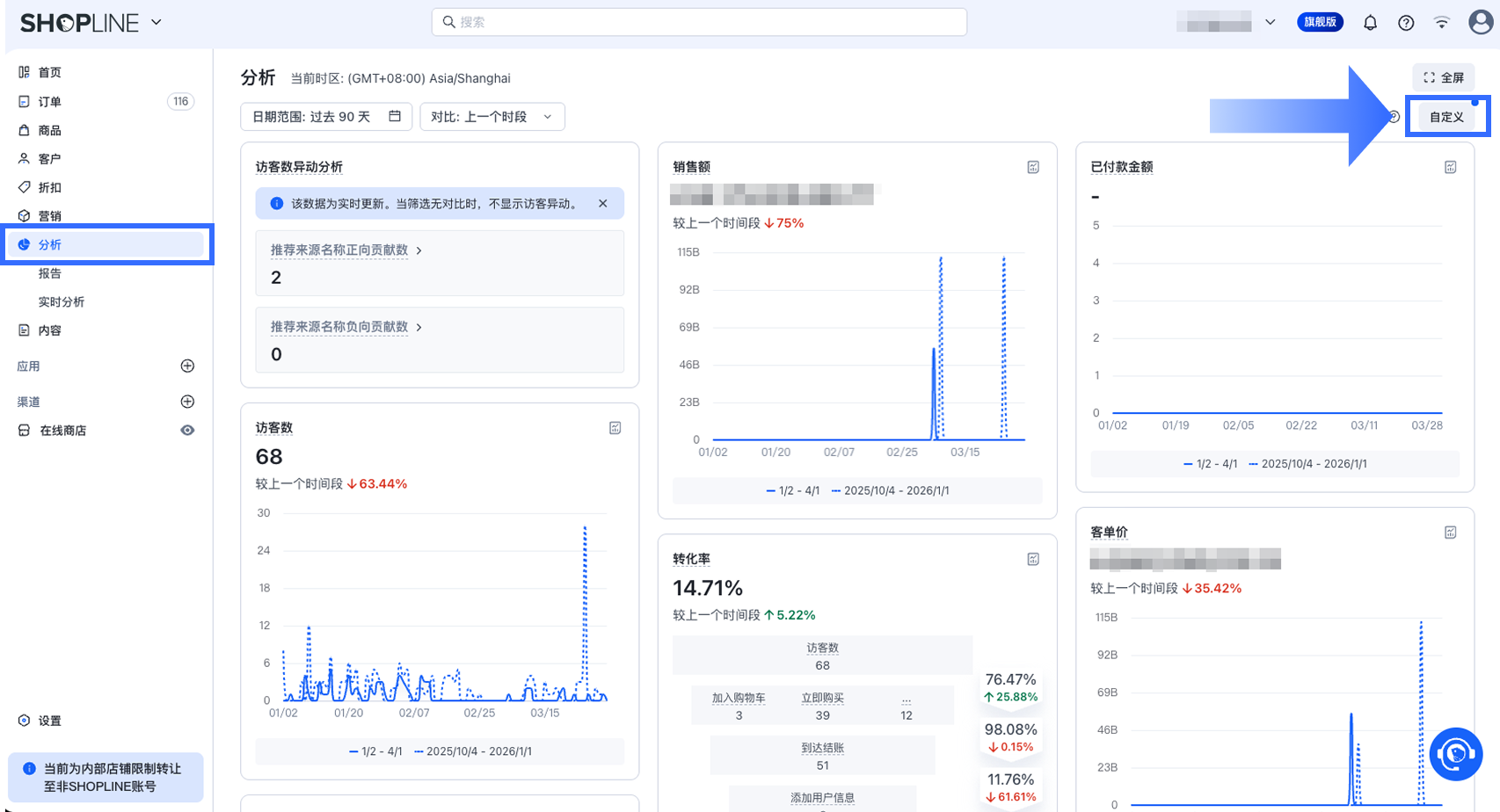Click the add icon next to 应用

pyautogui.click(x=187, y=366)
